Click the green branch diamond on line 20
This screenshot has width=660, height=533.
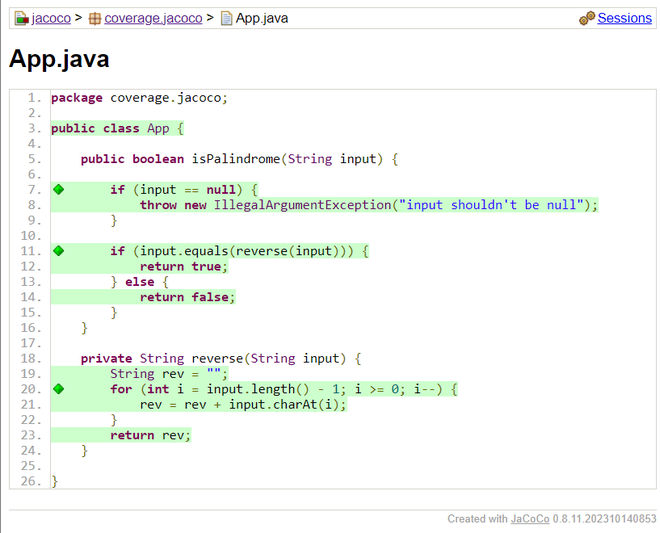point(59,389)
